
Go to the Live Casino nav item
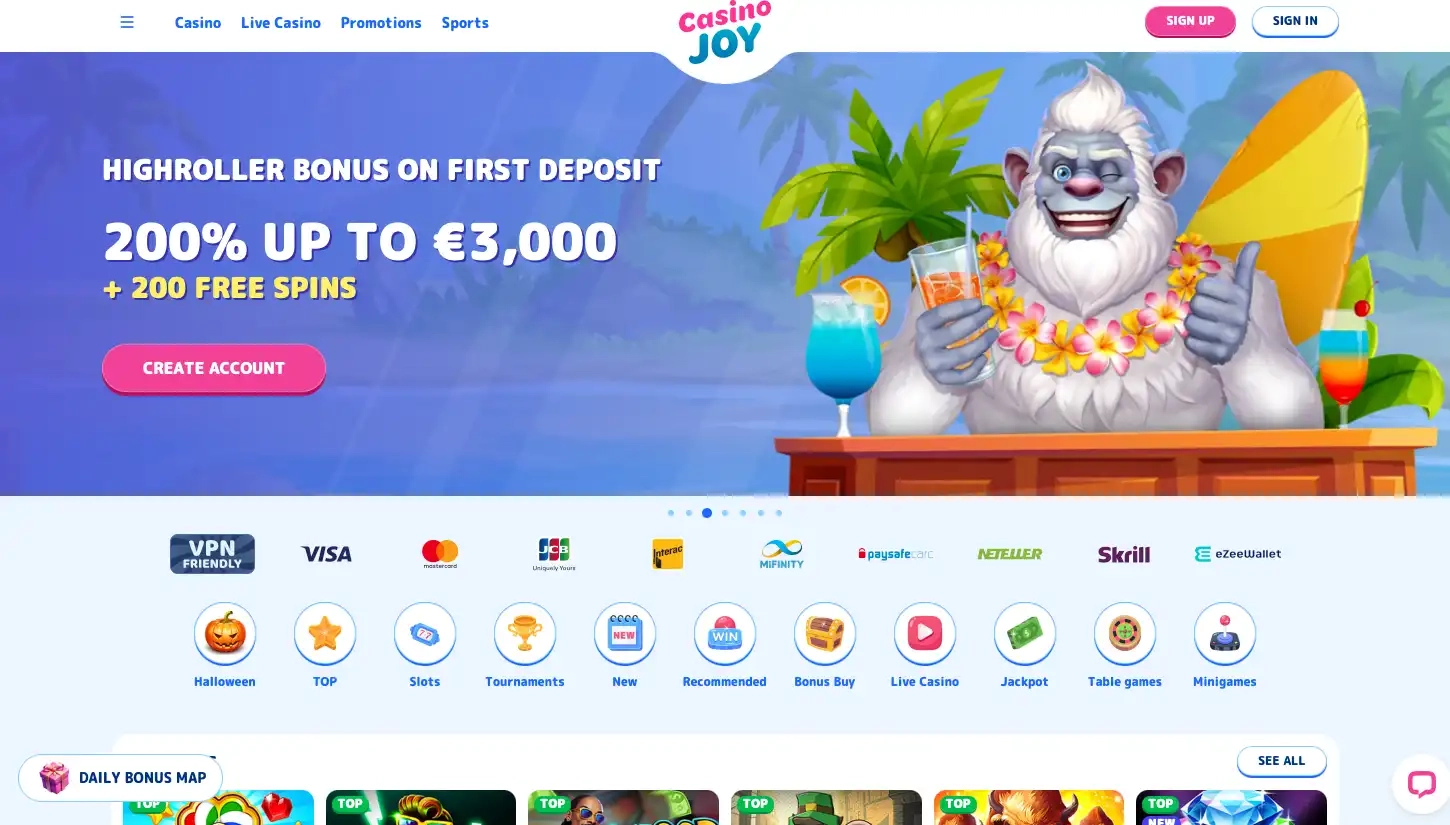click(281, 22)
